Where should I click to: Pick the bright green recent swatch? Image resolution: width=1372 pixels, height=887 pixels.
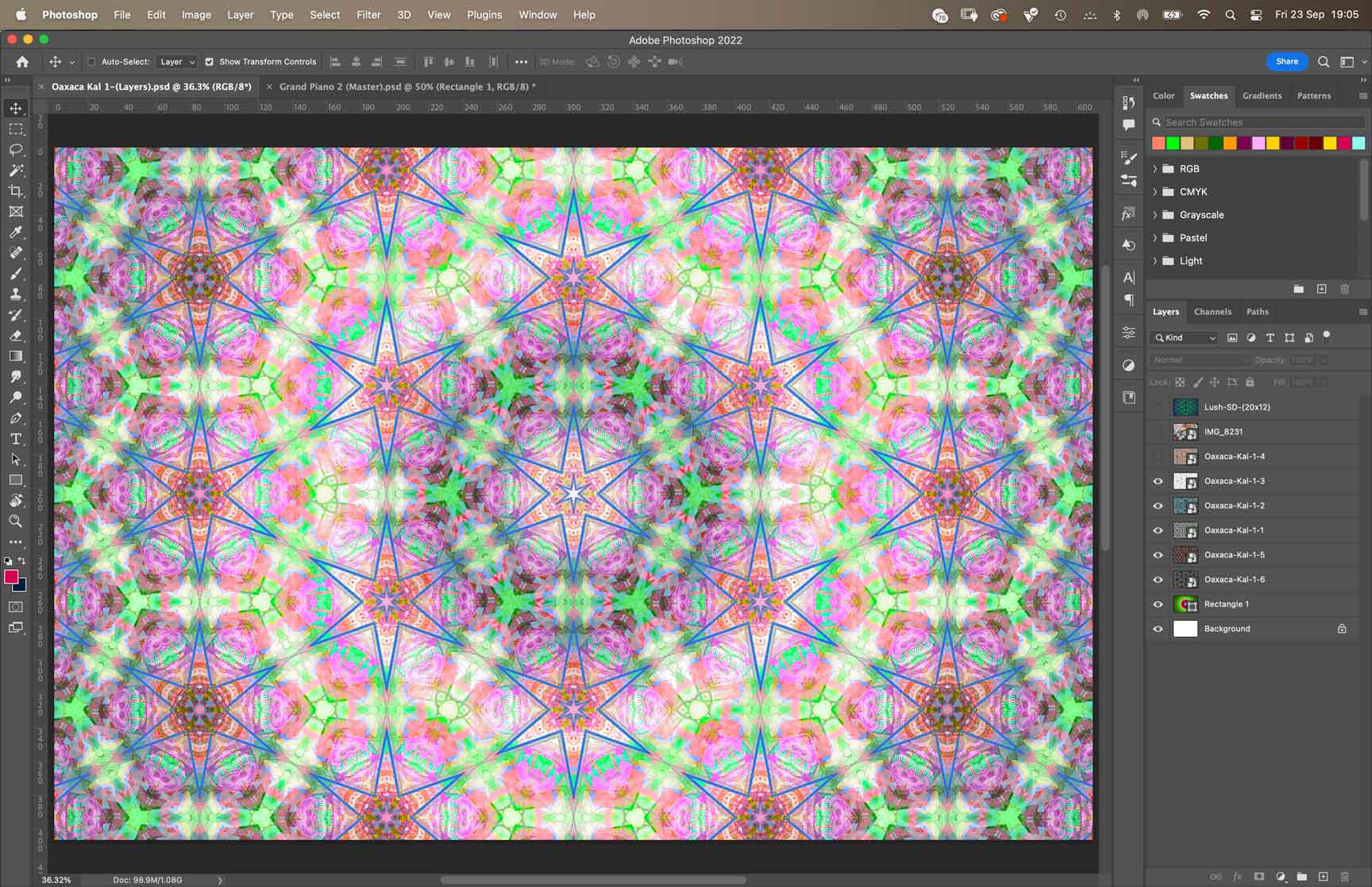coord(1173,143)
